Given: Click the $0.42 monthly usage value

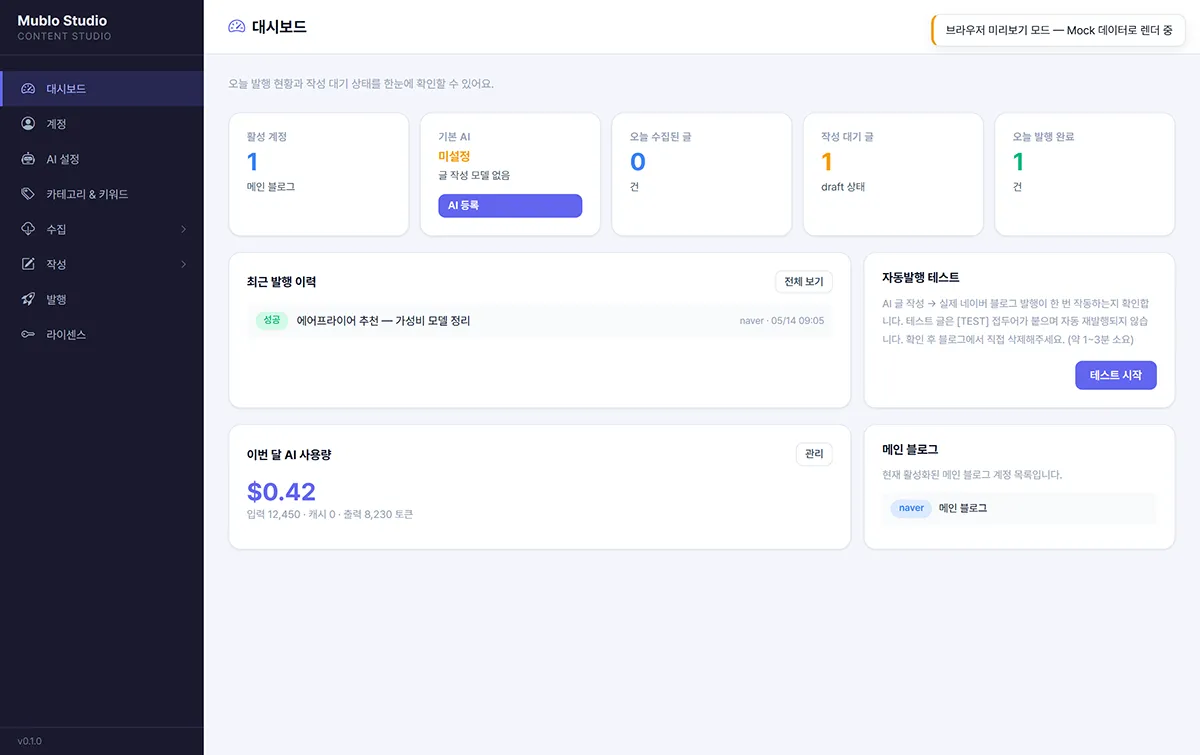Looking at the screenshot, I should (281, 492).
